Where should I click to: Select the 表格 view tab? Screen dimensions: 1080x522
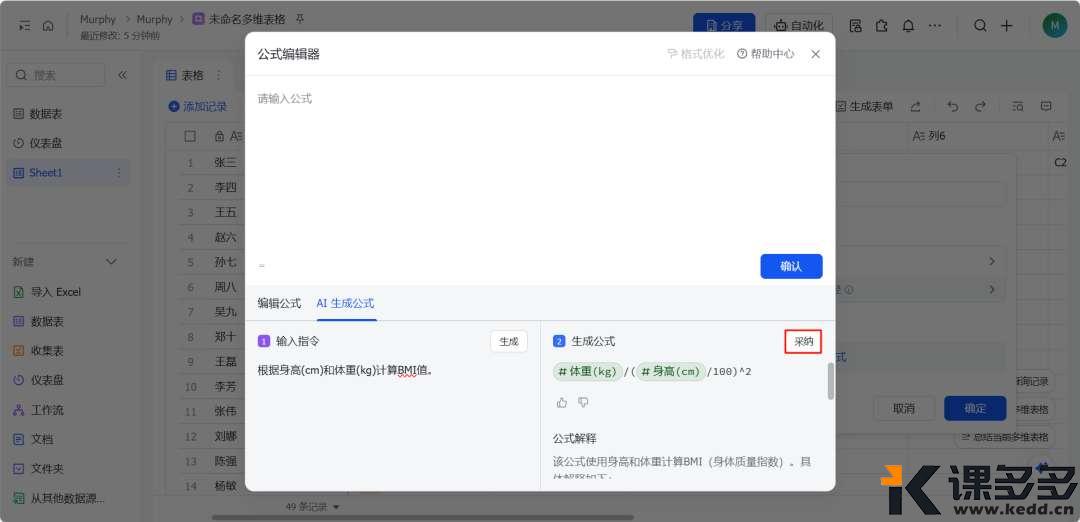tap(185, 75)
